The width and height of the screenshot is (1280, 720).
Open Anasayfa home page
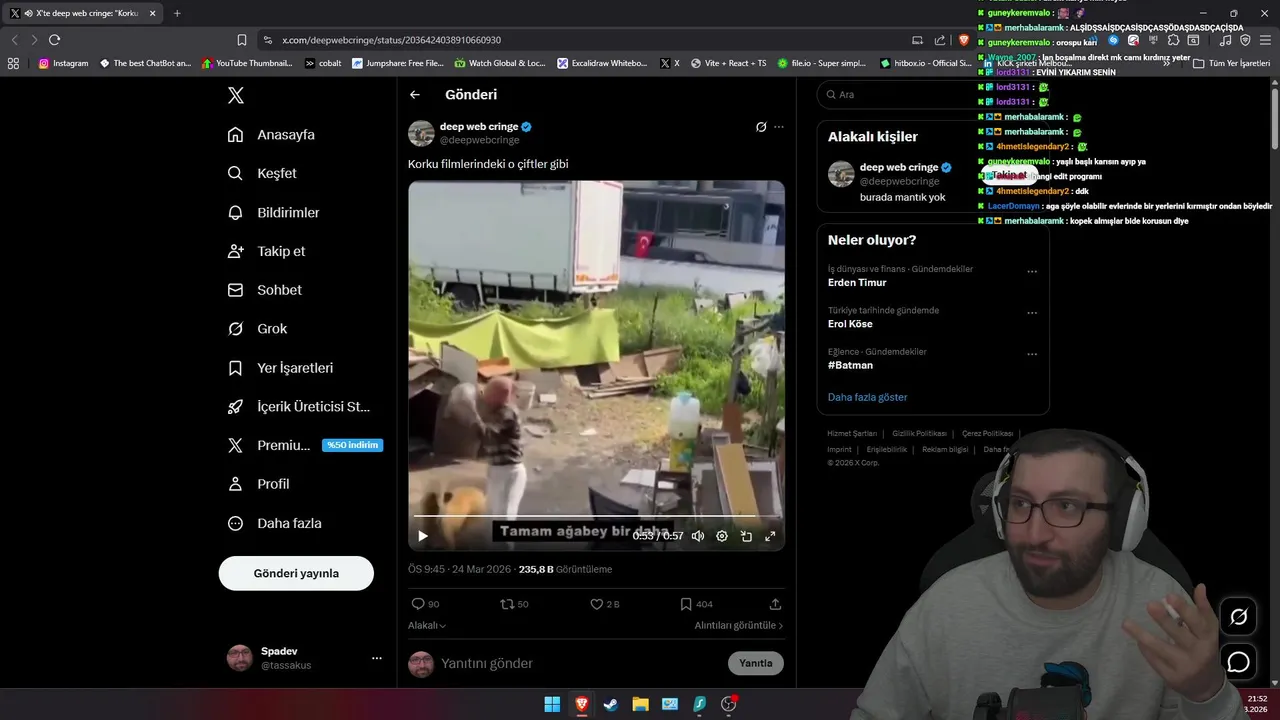click(x=271, y=134)
